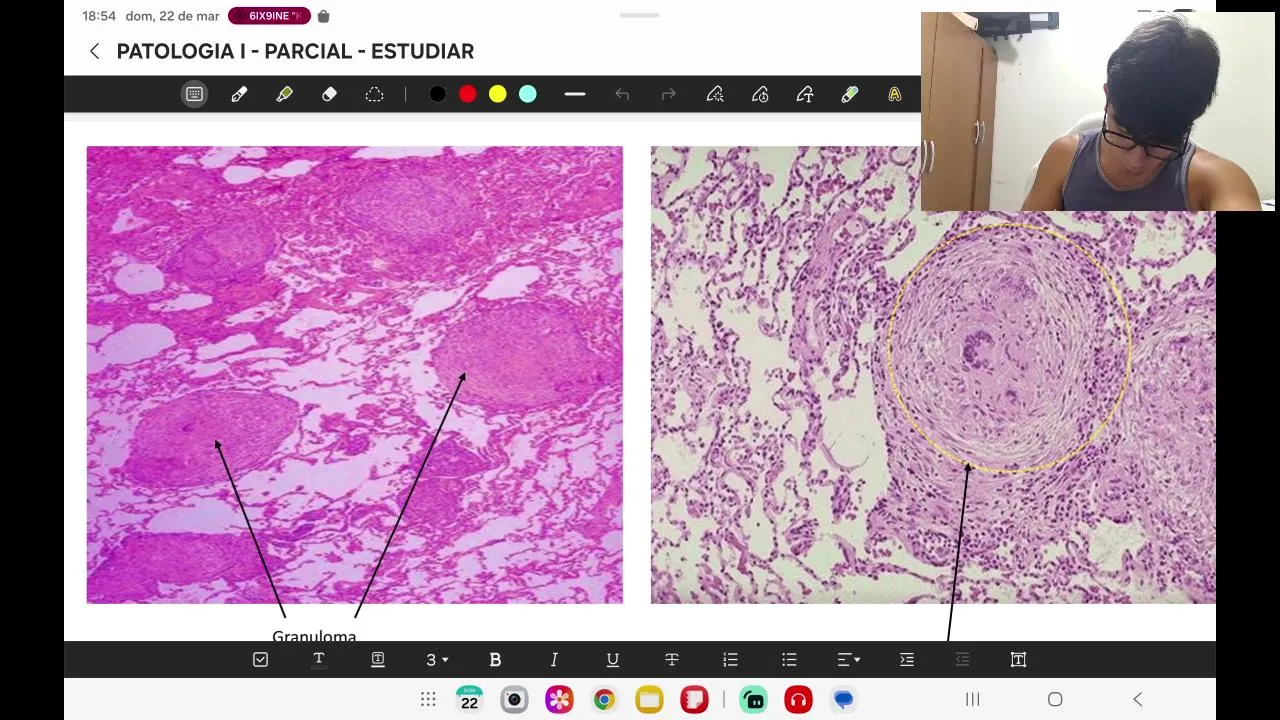Image resolution: width=1280 pixels, height=720 pixels.
Task: Select the keyboard text input mode
Action: point(194,94)
